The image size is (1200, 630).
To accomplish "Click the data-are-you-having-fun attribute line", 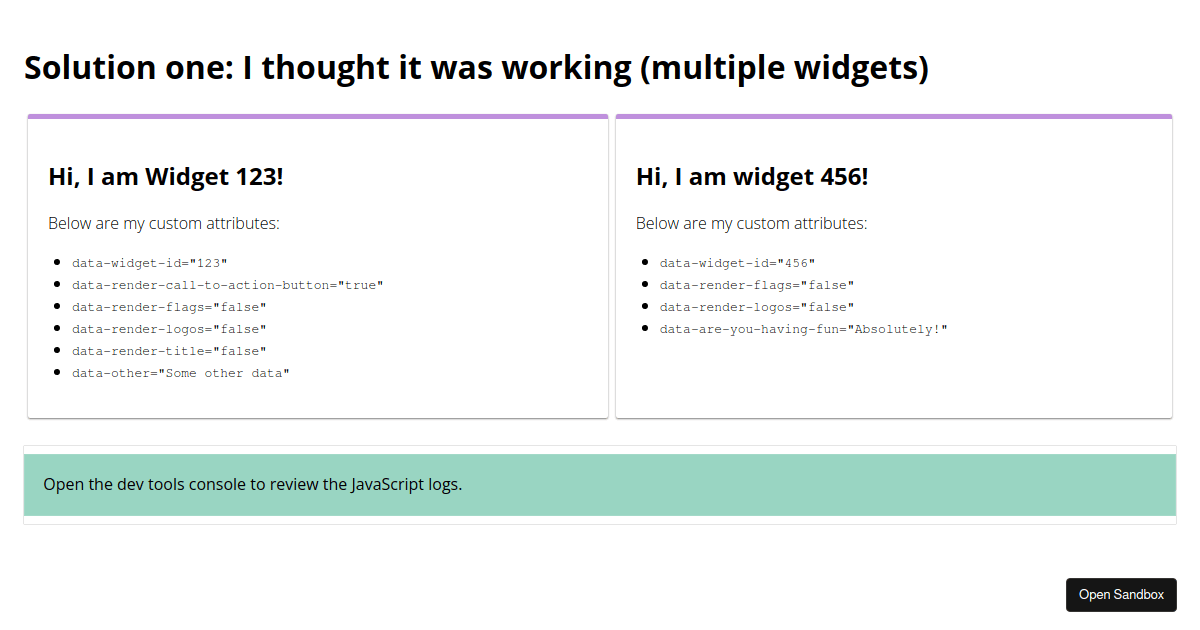I will tap(803, 329).
